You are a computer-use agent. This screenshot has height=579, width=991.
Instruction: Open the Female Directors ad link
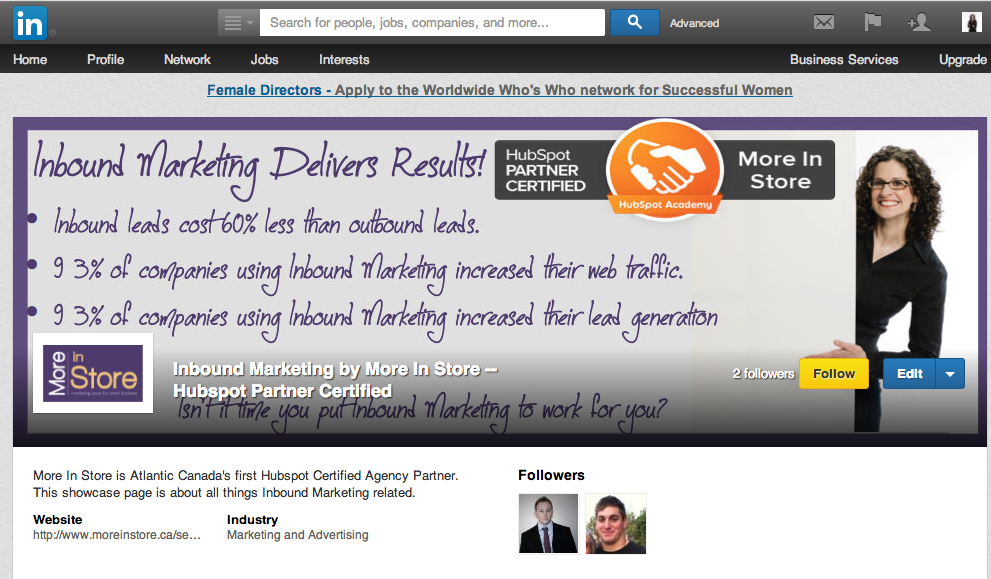click(x=499, y=90)
